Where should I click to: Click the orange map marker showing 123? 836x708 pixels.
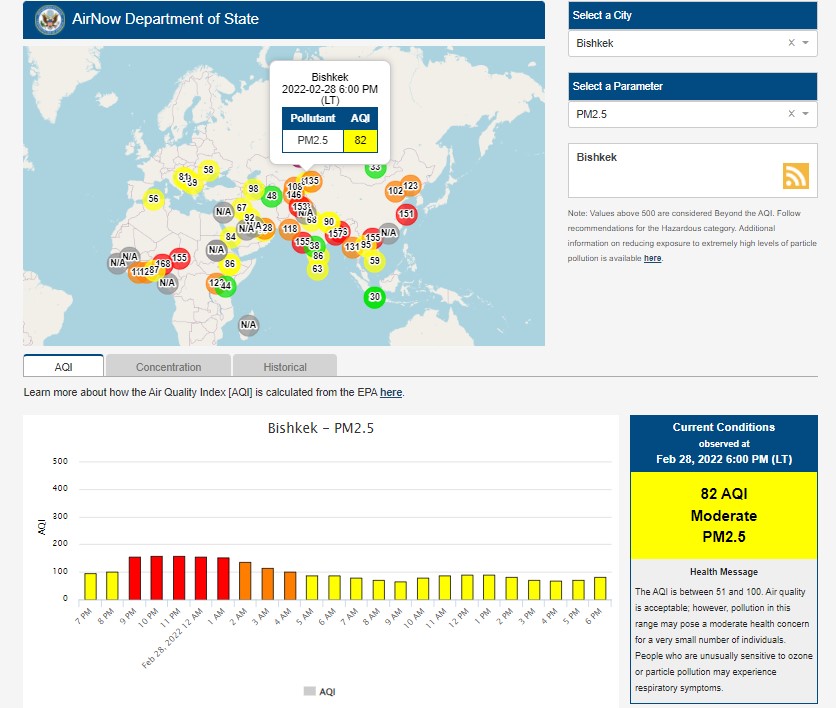[x=411, y=186]
